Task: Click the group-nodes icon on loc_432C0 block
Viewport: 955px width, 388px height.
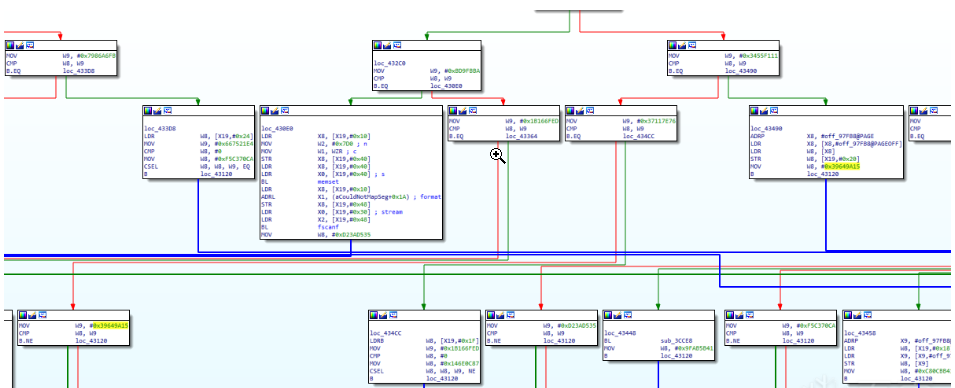Action: click(397, 45)
